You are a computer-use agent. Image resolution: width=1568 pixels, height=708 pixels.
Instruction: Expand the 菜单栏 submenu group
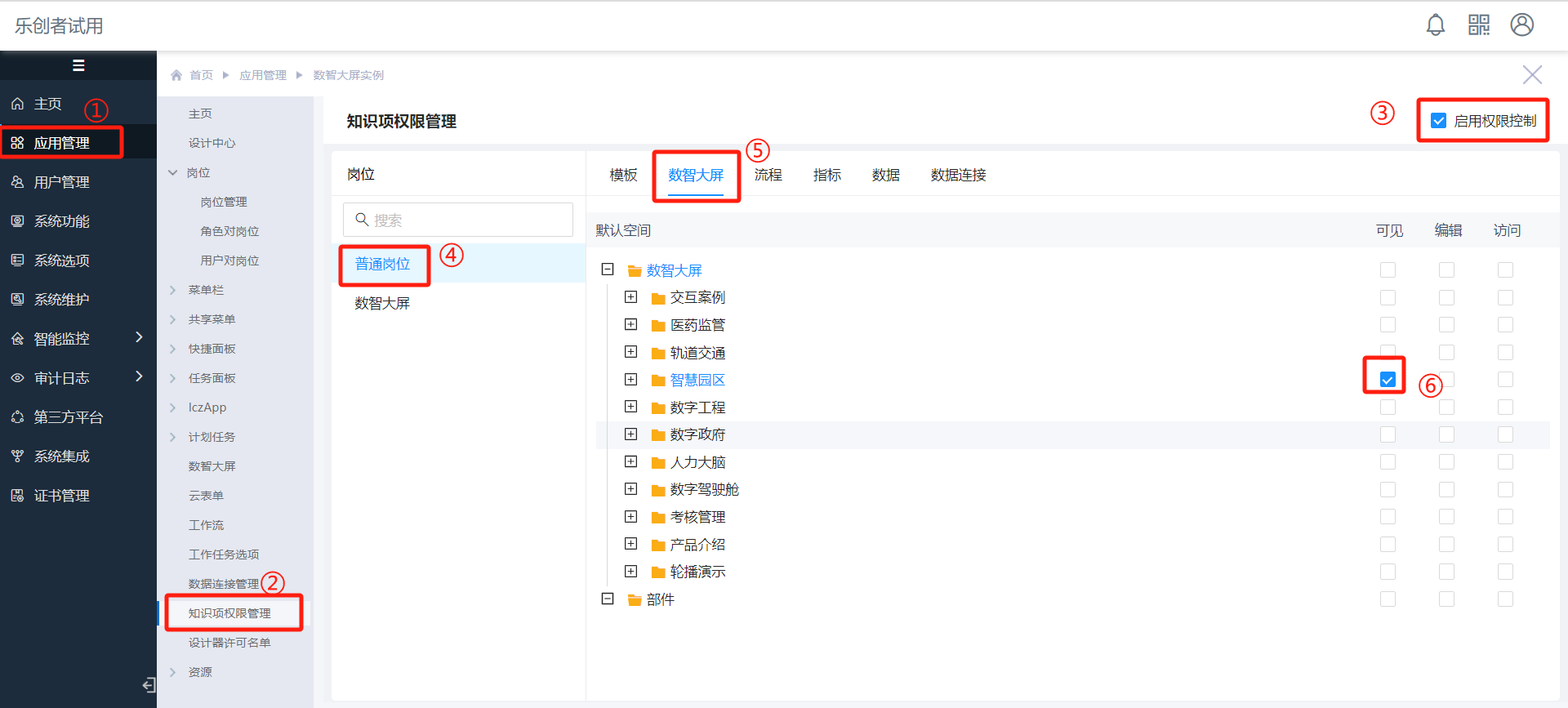click(173, 290)
